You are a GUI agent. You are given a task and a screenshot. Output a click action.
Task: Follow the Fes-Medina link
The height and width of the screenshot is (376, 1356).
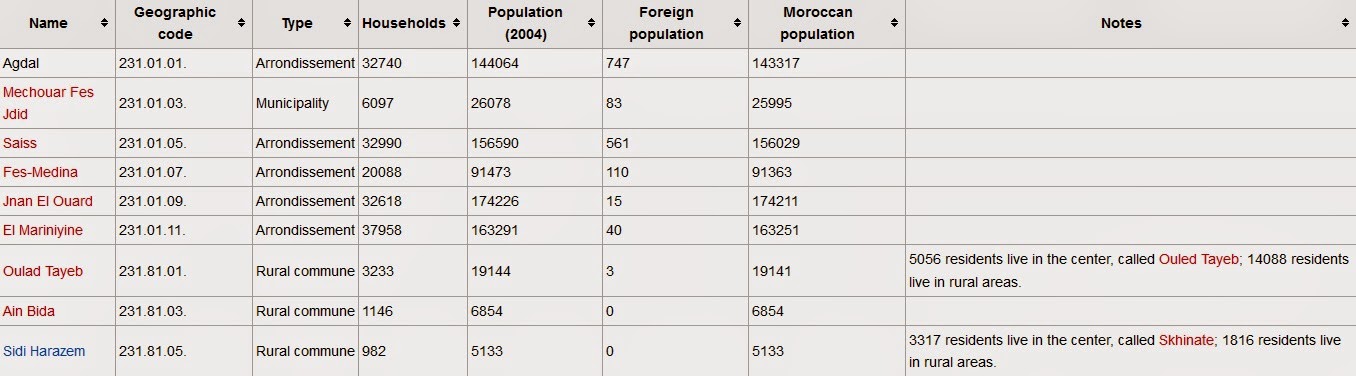tap(40, 172)
